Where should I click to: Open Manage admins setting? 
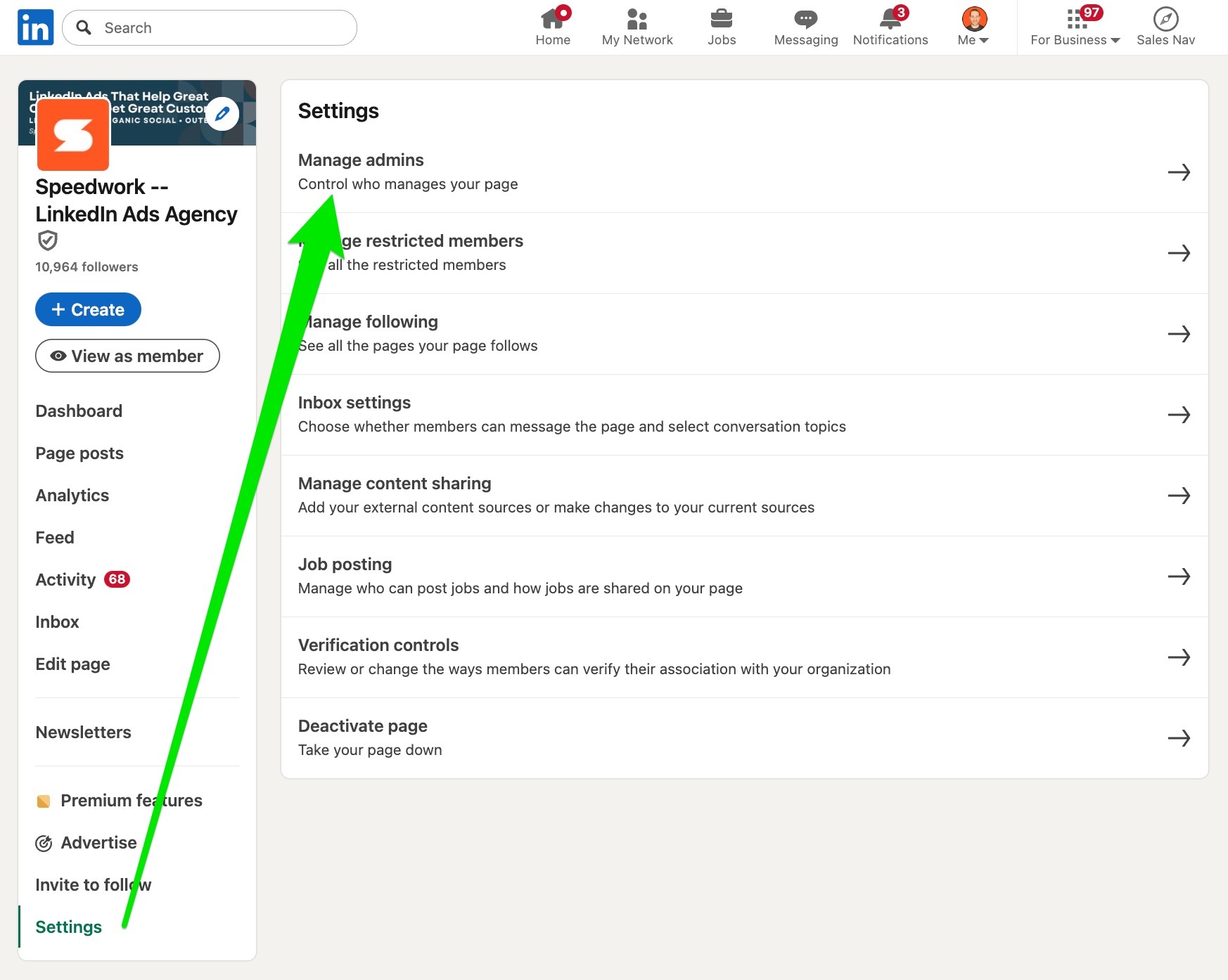[x=744, y=172]
